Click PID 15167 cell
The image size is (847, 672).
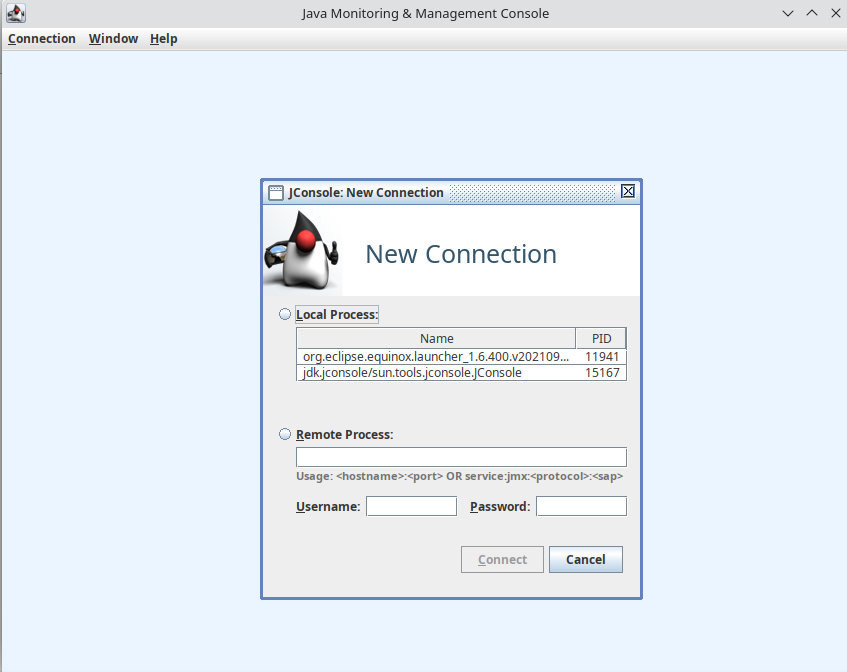(x=601, y=373)
